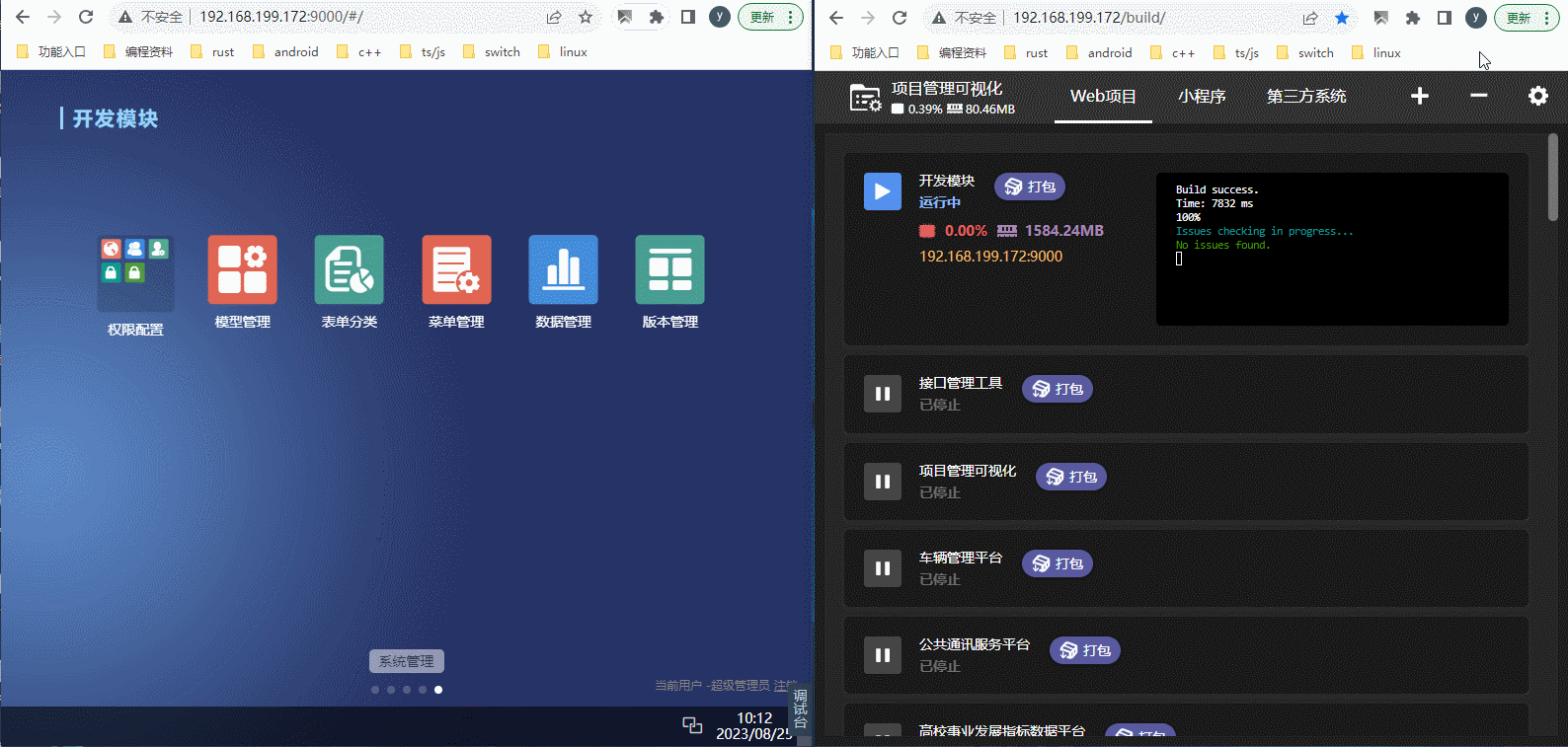Open the 数据管理 app icon

(563, 269)
